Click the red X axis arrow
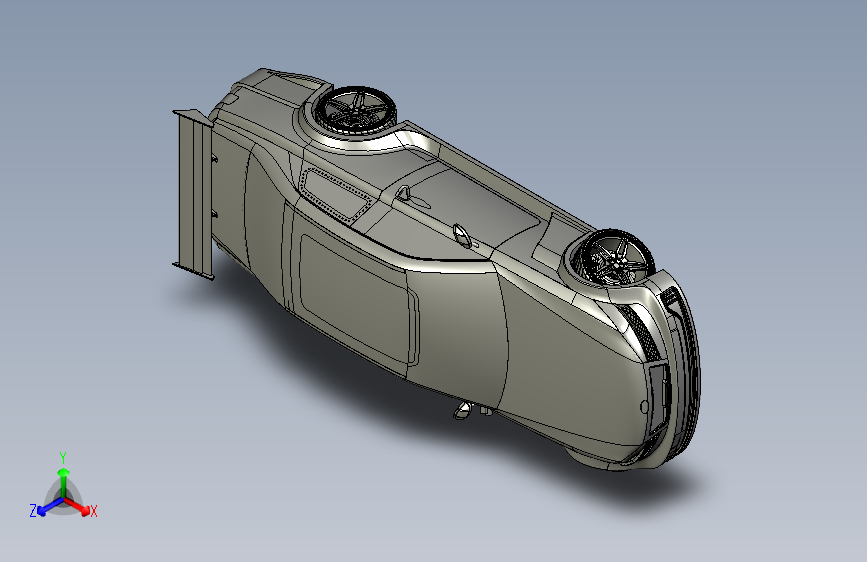Viewport: 867px width, 562px height. pos(77,506)
